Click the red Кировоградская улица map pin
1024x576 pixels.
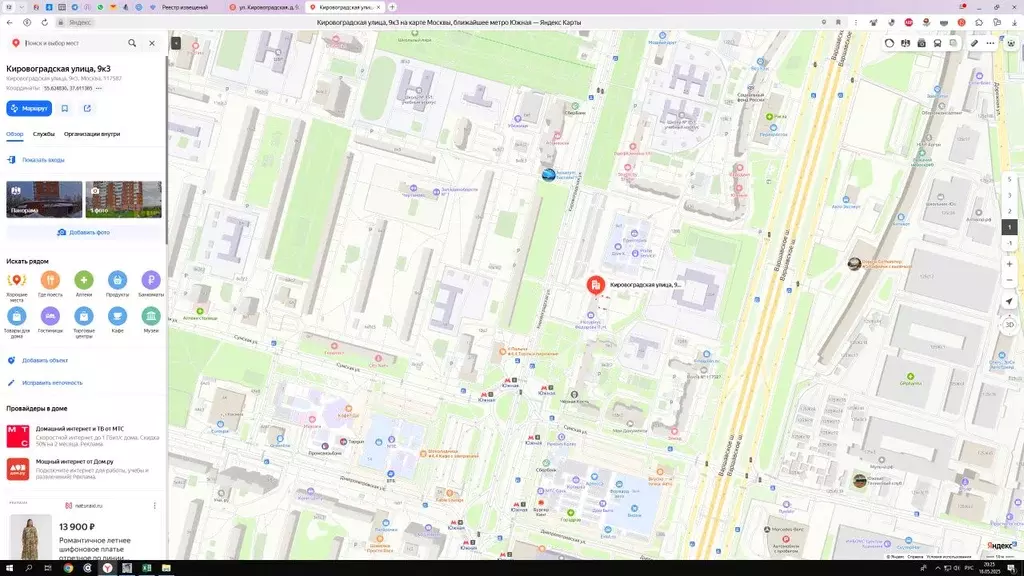(x=595, y=285)
